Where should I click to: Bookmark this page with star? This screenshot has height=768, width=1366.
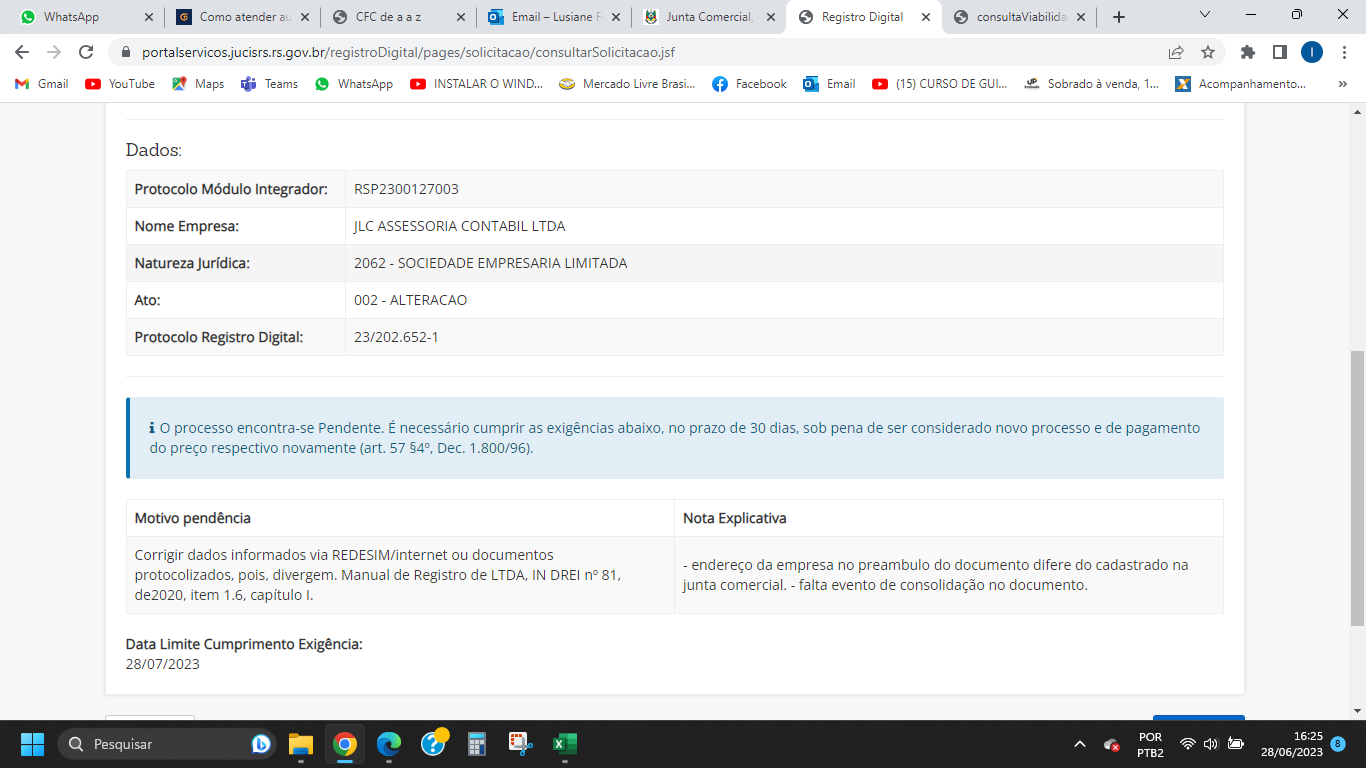[1208, 52]
